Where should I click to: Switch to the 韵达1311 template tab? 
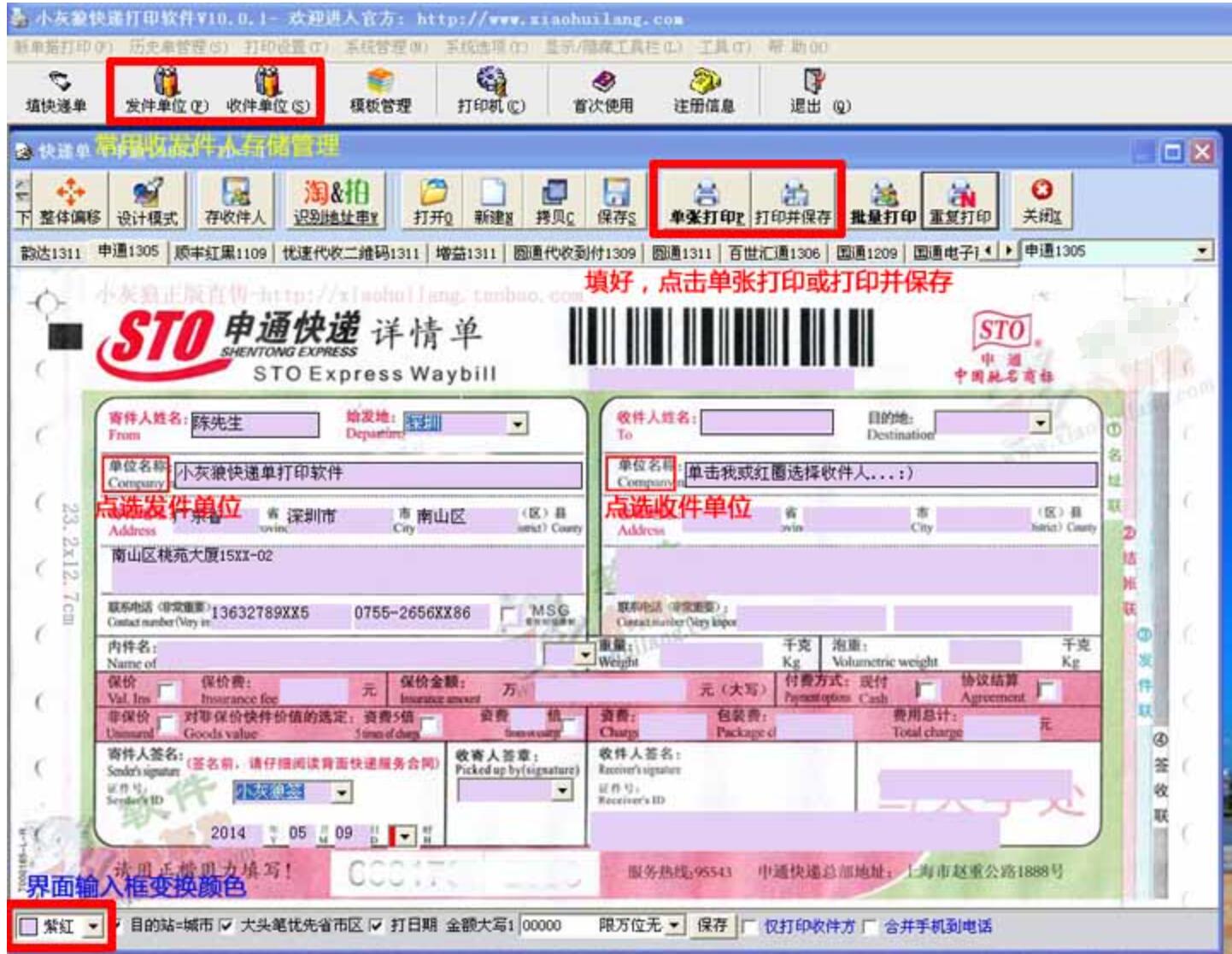[x=50, y=252]
